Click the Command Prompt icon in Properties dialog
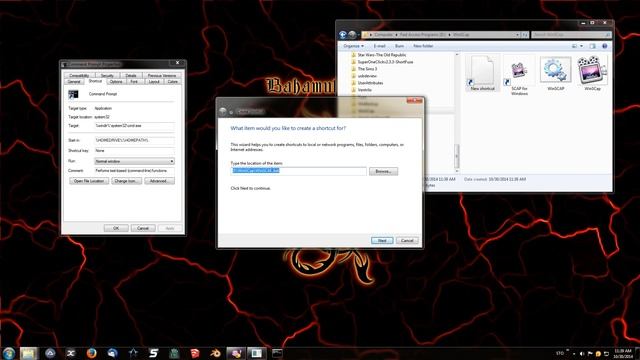Screen dimensions: 640x360 (73, 94)
